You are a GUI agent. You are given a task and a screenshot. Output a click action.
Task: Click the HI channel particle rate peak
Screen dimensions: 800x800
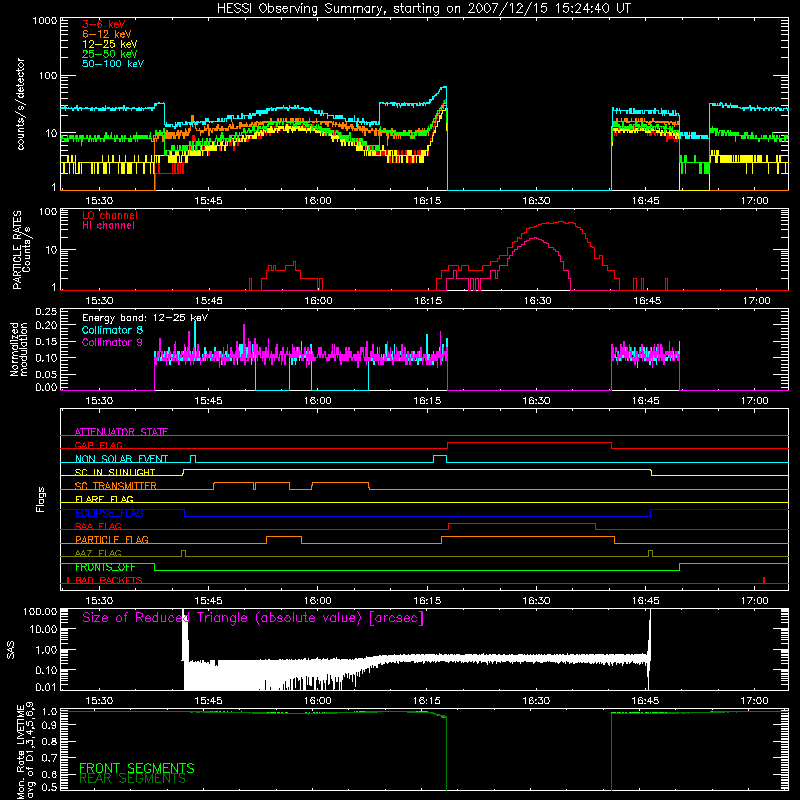tap(535, 238)
